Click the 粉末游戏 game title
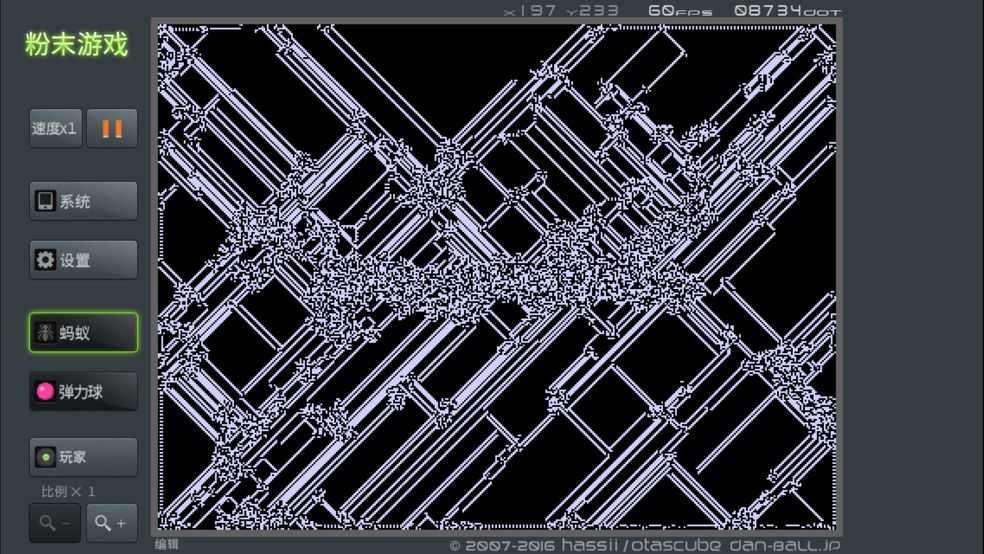984x554 pixels. pyautogui.click(x=77, y=45)
